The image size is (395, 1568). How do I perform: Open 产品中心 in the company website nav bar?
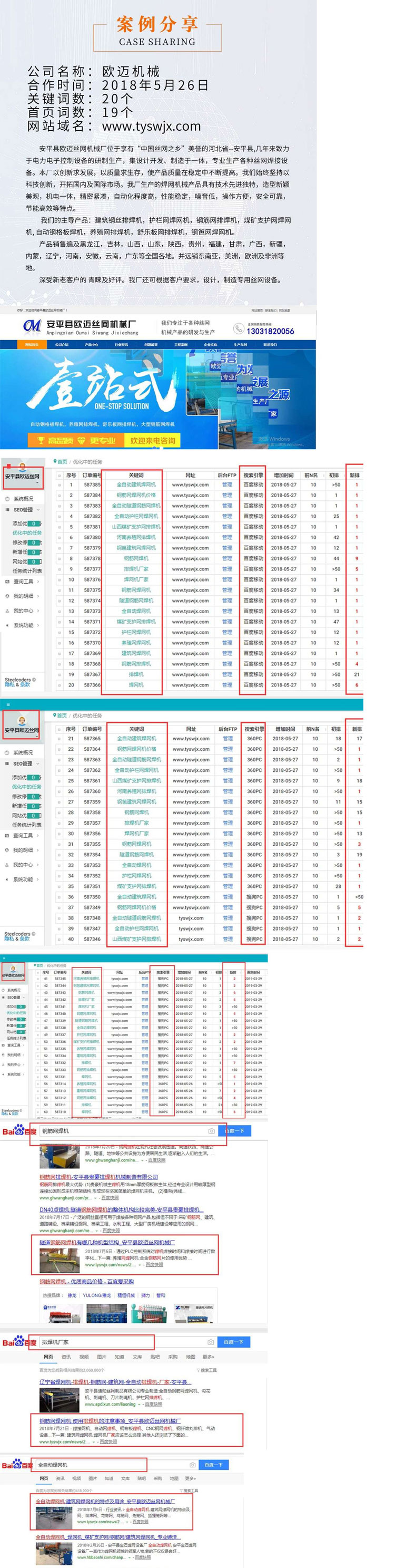92,344
